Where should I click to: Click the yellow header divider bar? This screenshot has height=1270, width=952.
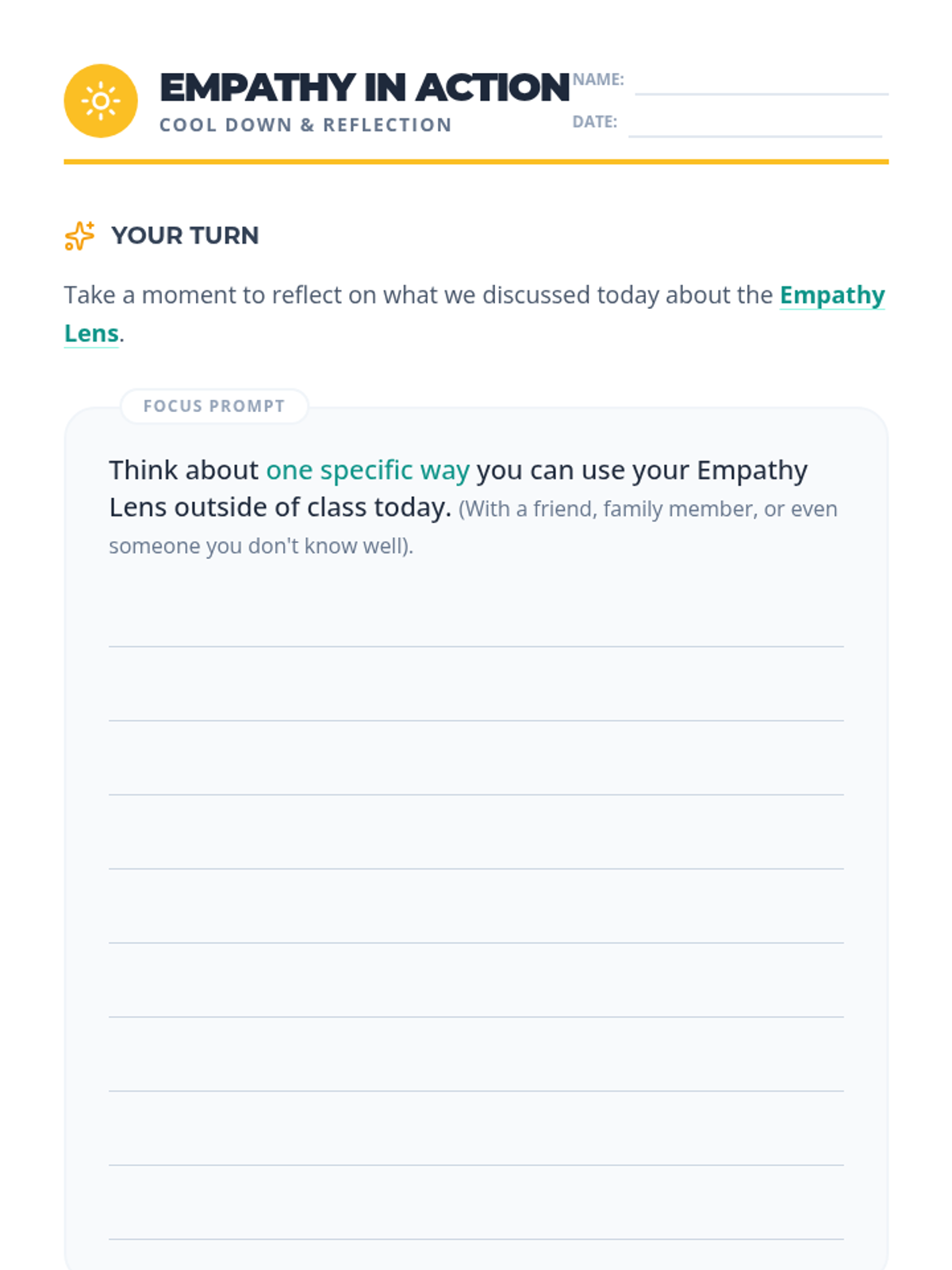click(x=476, y=162)
